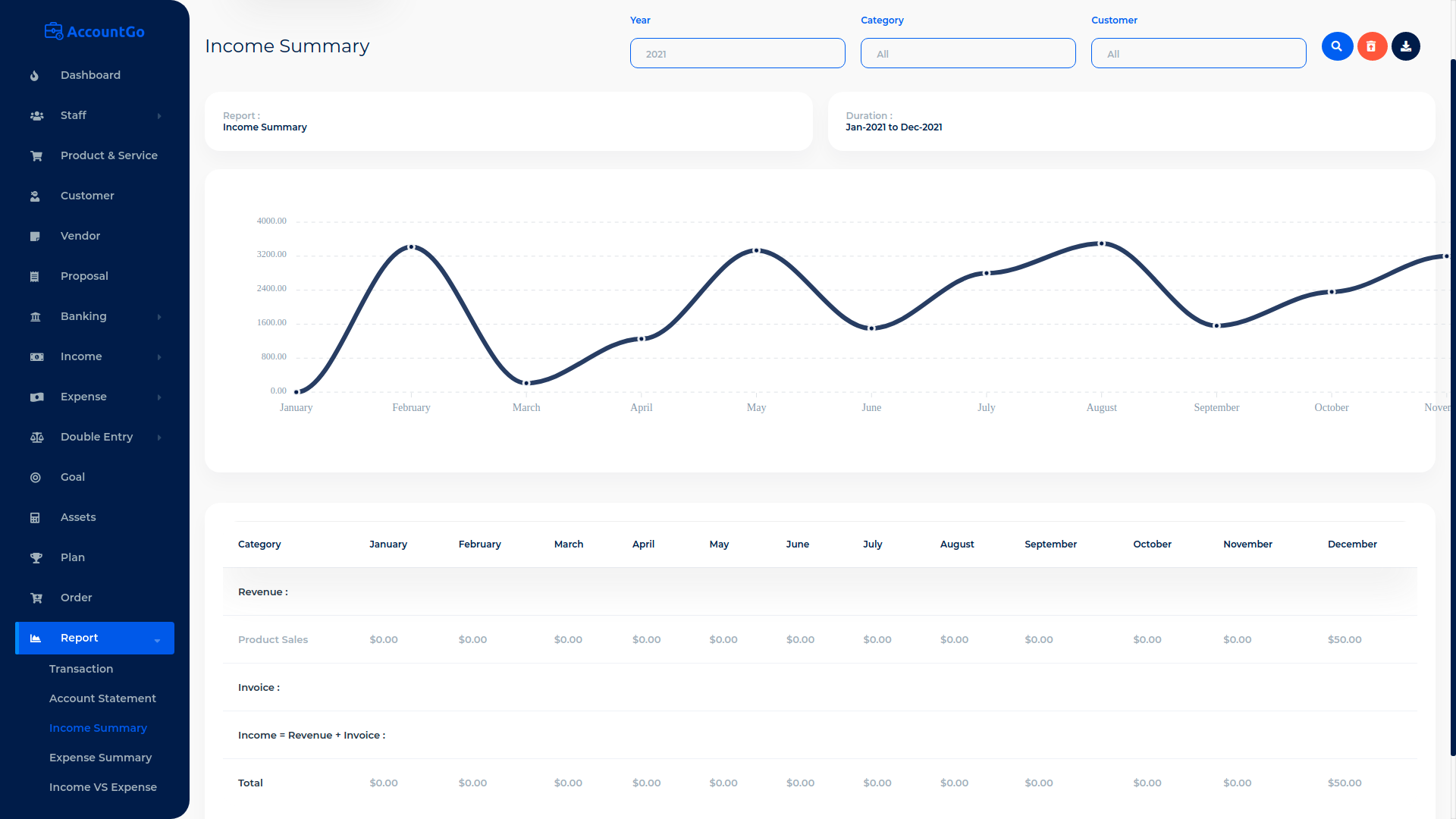Open the Transaction report link
The width and height of the screenshot is (1456, 819).
[81, 669]
